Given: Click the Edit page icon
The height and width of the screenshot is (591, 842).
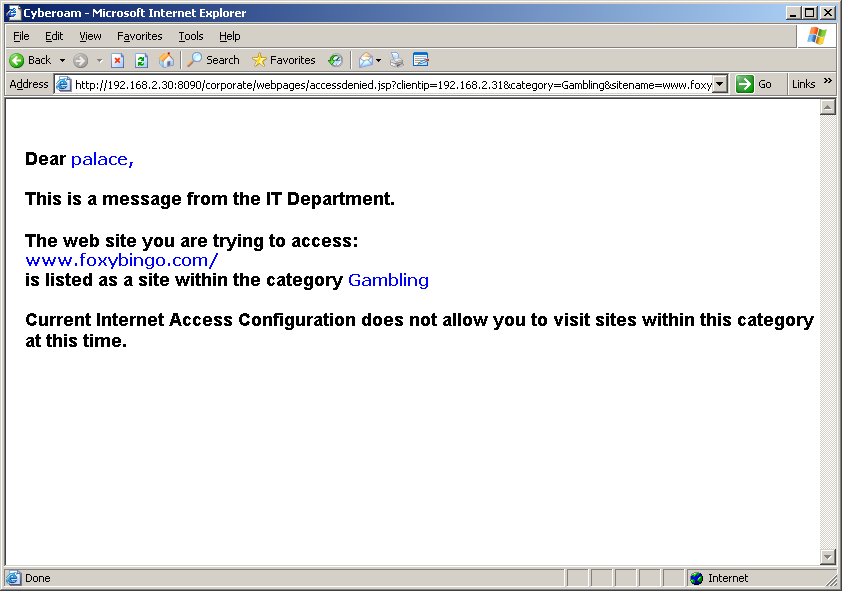Looking at the screenshot, I should [420, 60].
